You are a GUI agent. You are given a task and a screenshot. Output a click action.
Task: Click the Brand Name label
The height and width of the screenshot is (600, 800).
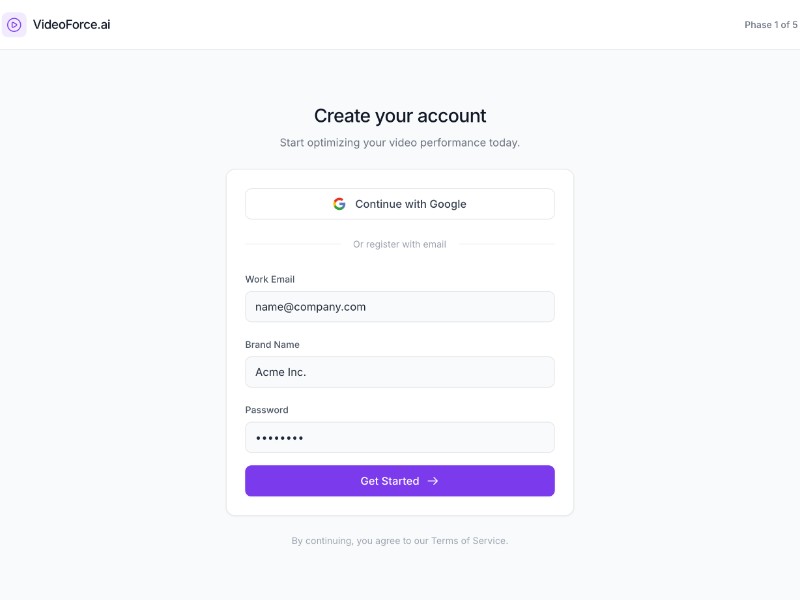272,344
